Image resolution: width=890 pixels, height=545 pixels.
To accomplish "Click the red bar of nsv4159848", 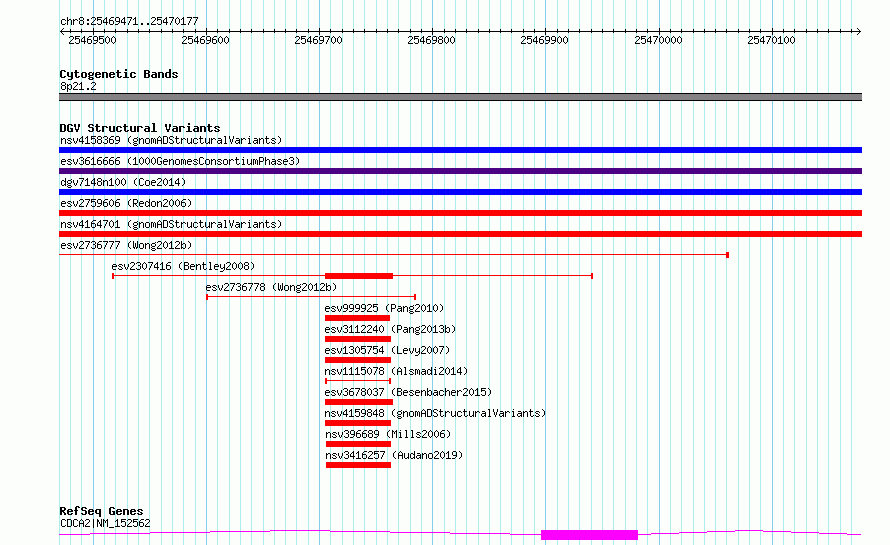I will (x=358, y=423).
